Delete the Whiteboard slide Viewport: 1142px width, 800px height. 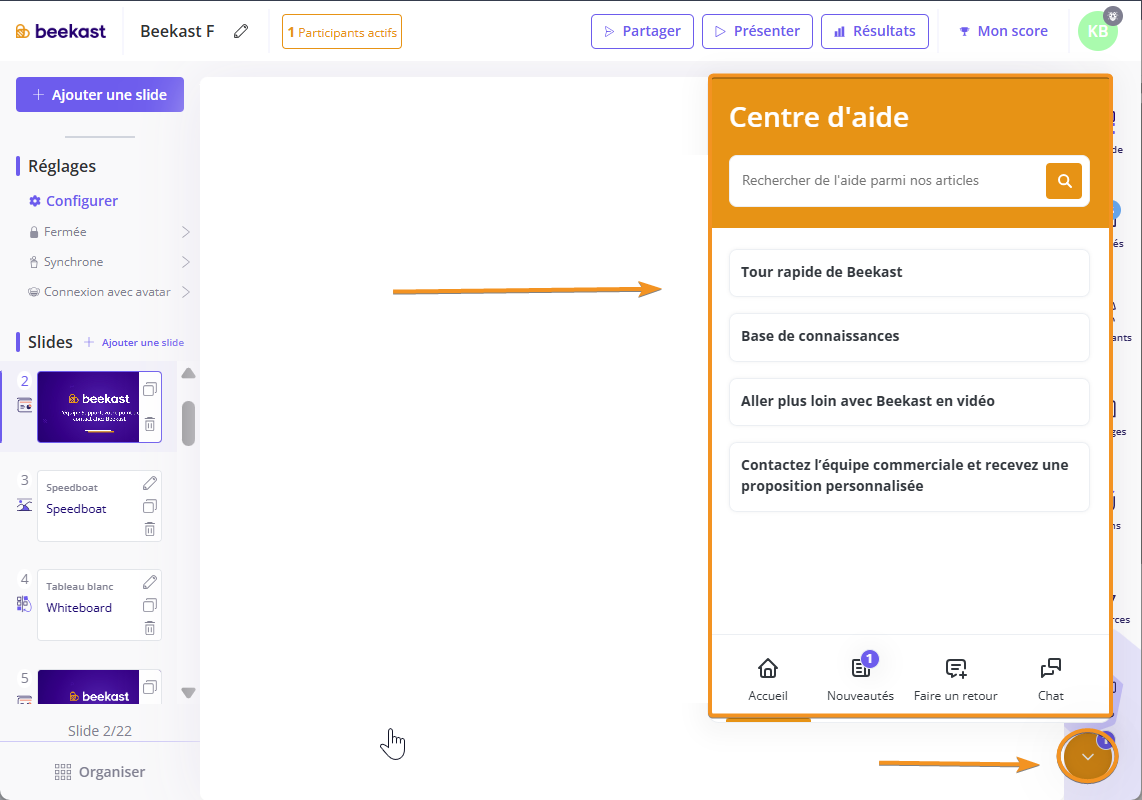tap(149, 628)
